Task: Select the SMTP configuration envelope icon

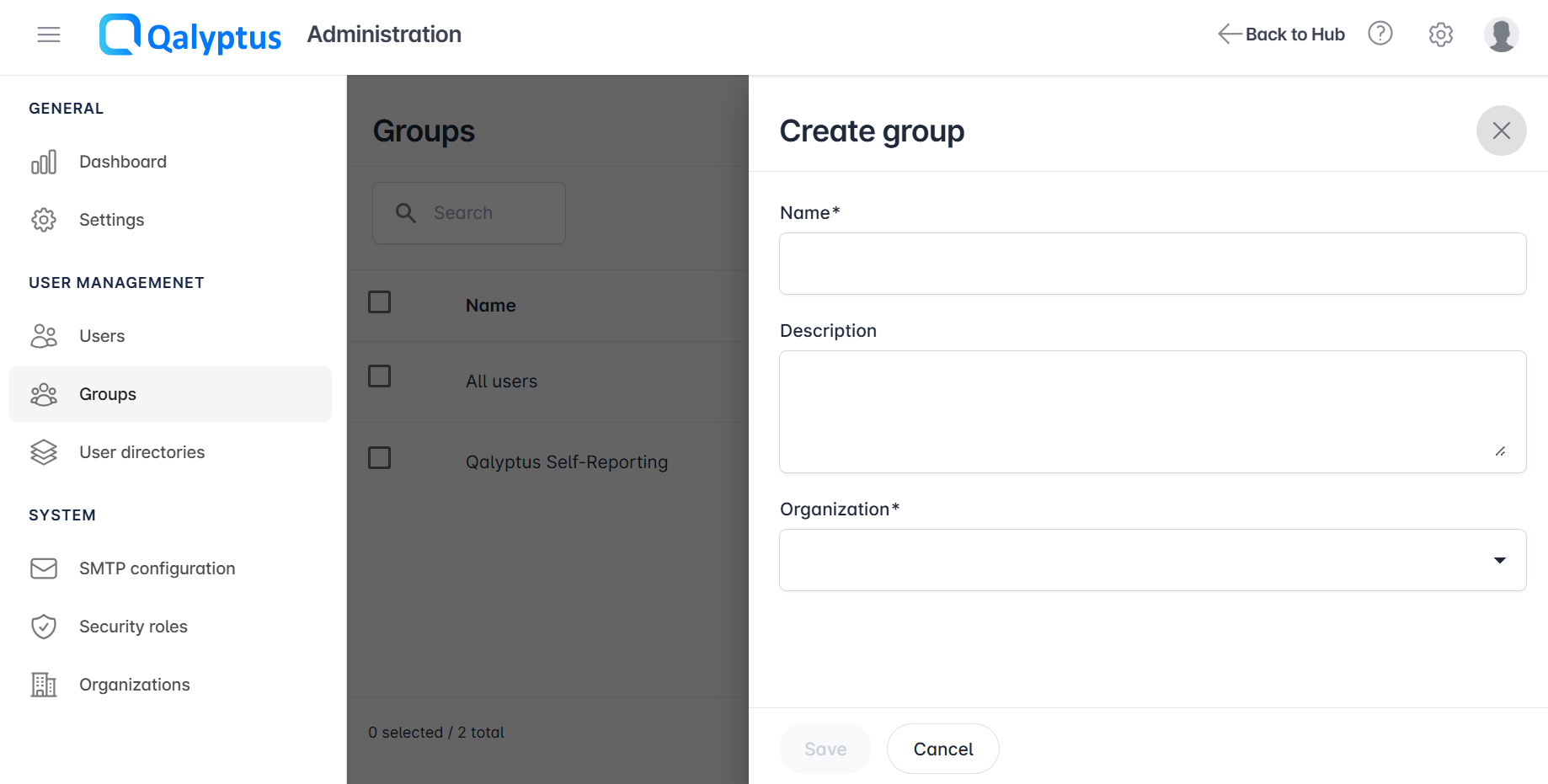Action: 44,568
